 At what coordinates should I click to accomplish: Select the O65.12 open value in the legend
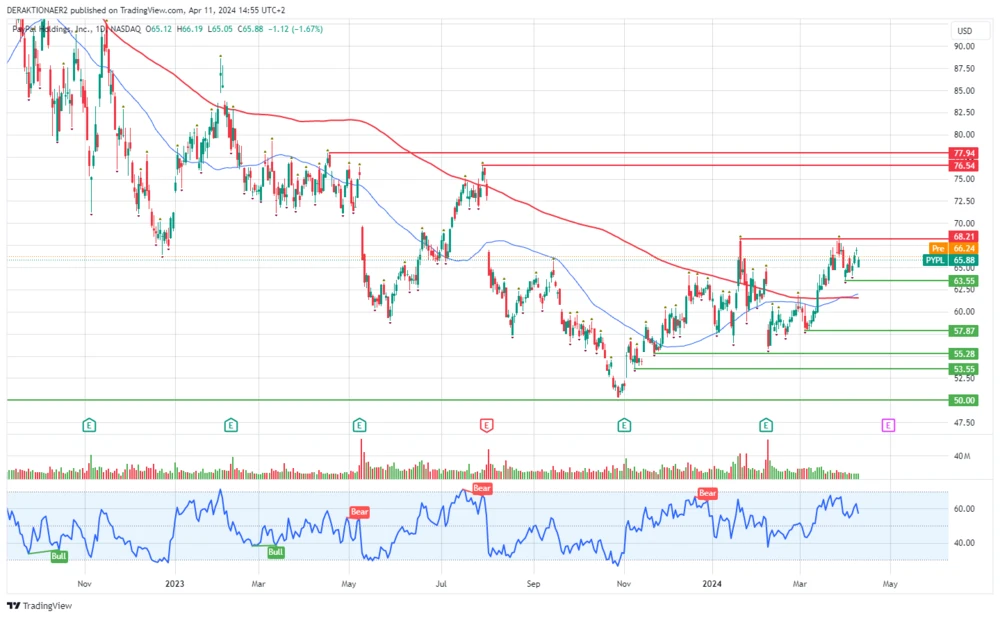pos(157,30)
